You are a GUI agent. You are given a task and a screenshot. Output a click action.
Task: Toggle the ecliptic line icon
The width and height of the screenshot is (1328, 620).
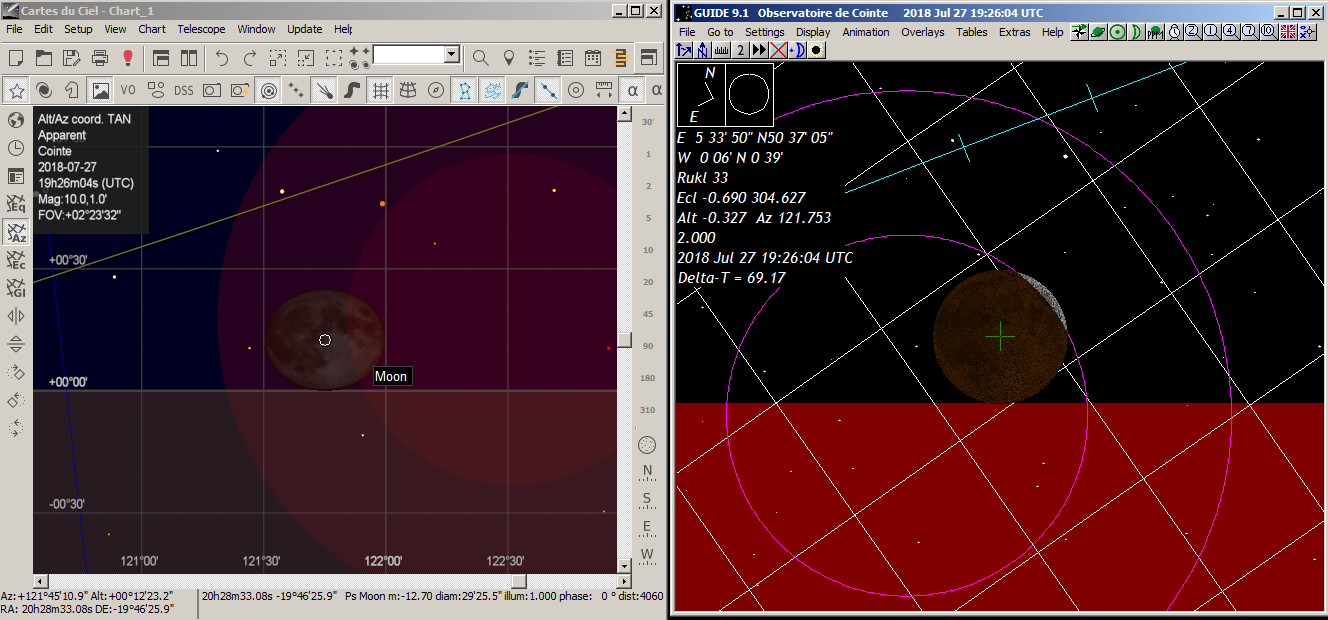[x=548, y=90]
